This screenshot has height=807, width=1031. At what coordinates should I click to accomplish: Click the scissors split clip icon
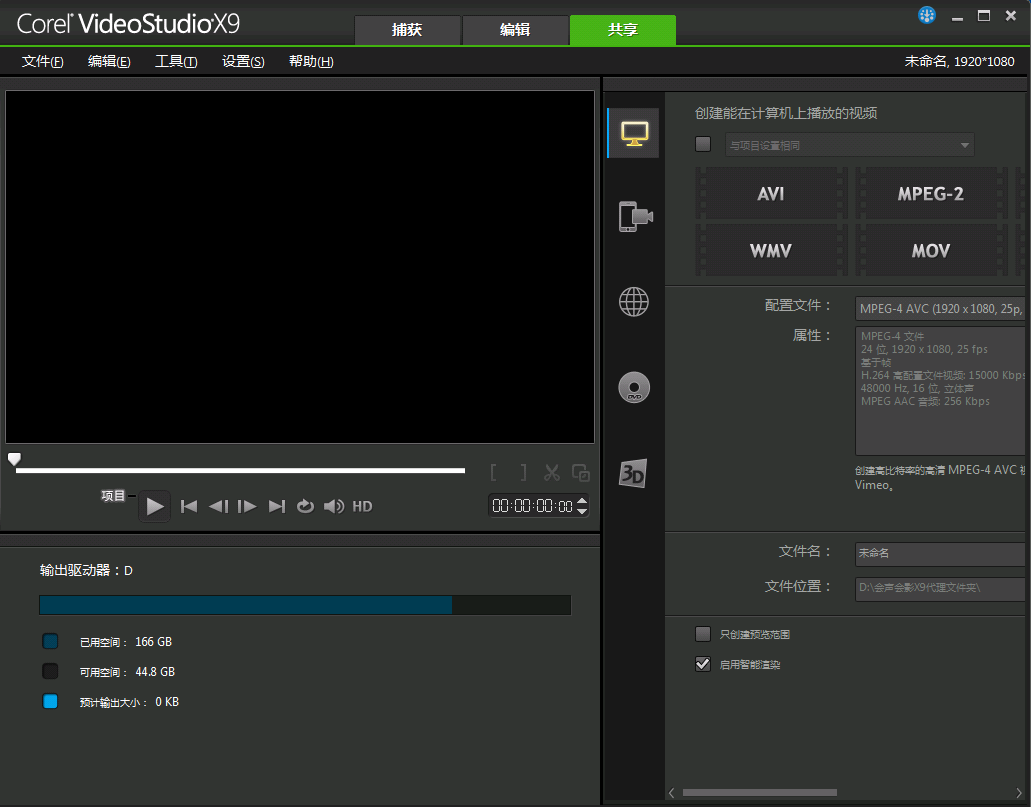point(552,472)
